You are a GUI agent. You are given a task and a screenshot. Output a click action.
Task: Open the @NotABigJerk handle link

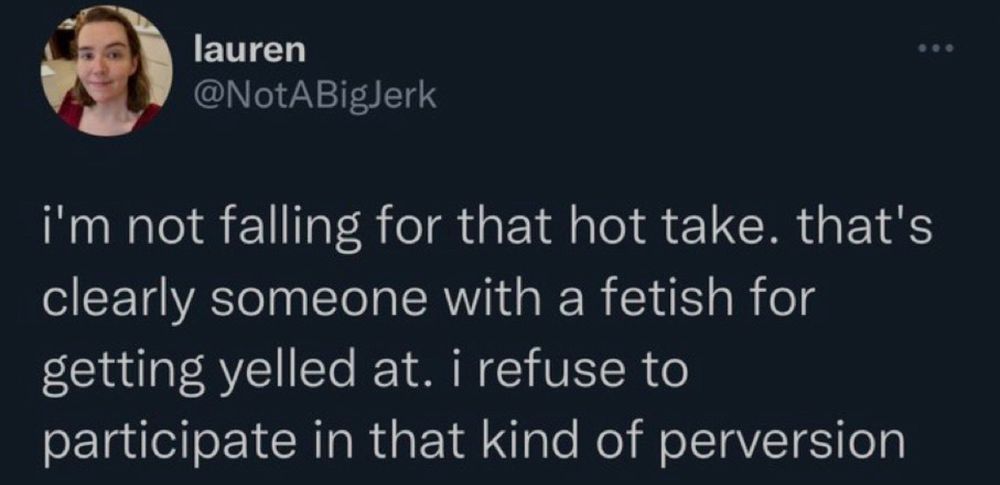coord(315,96)
